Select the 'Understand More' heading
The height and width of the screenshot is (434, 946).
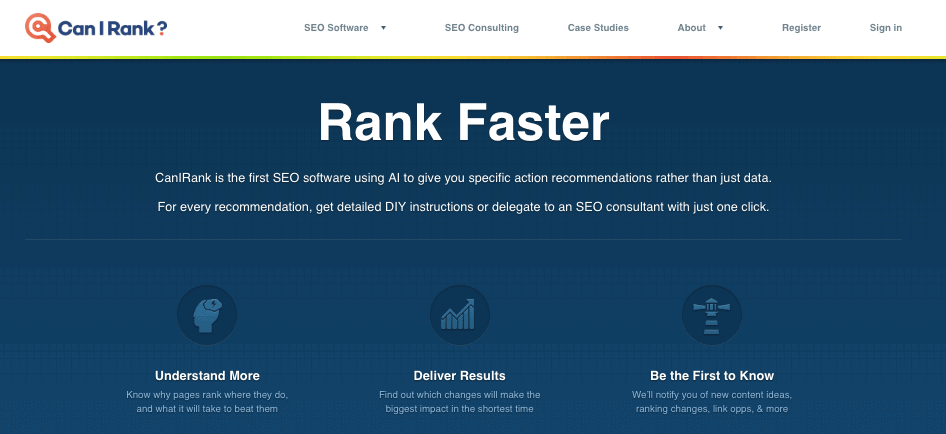pos(207,376)
